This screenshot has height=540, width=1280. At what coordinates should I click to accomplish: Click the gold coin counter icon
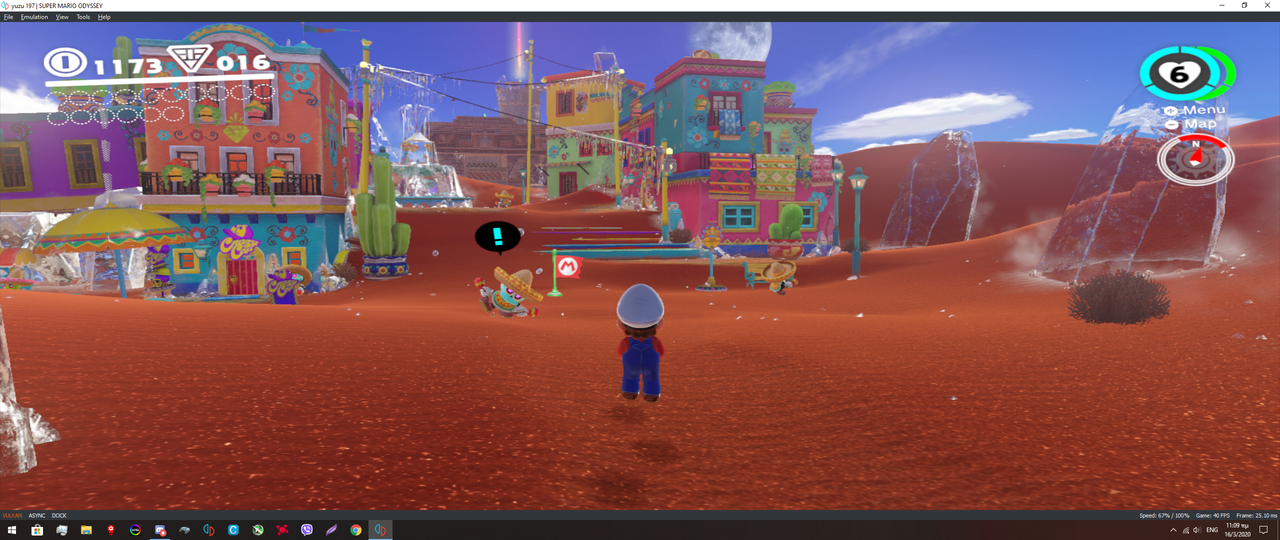click(66, 64)
